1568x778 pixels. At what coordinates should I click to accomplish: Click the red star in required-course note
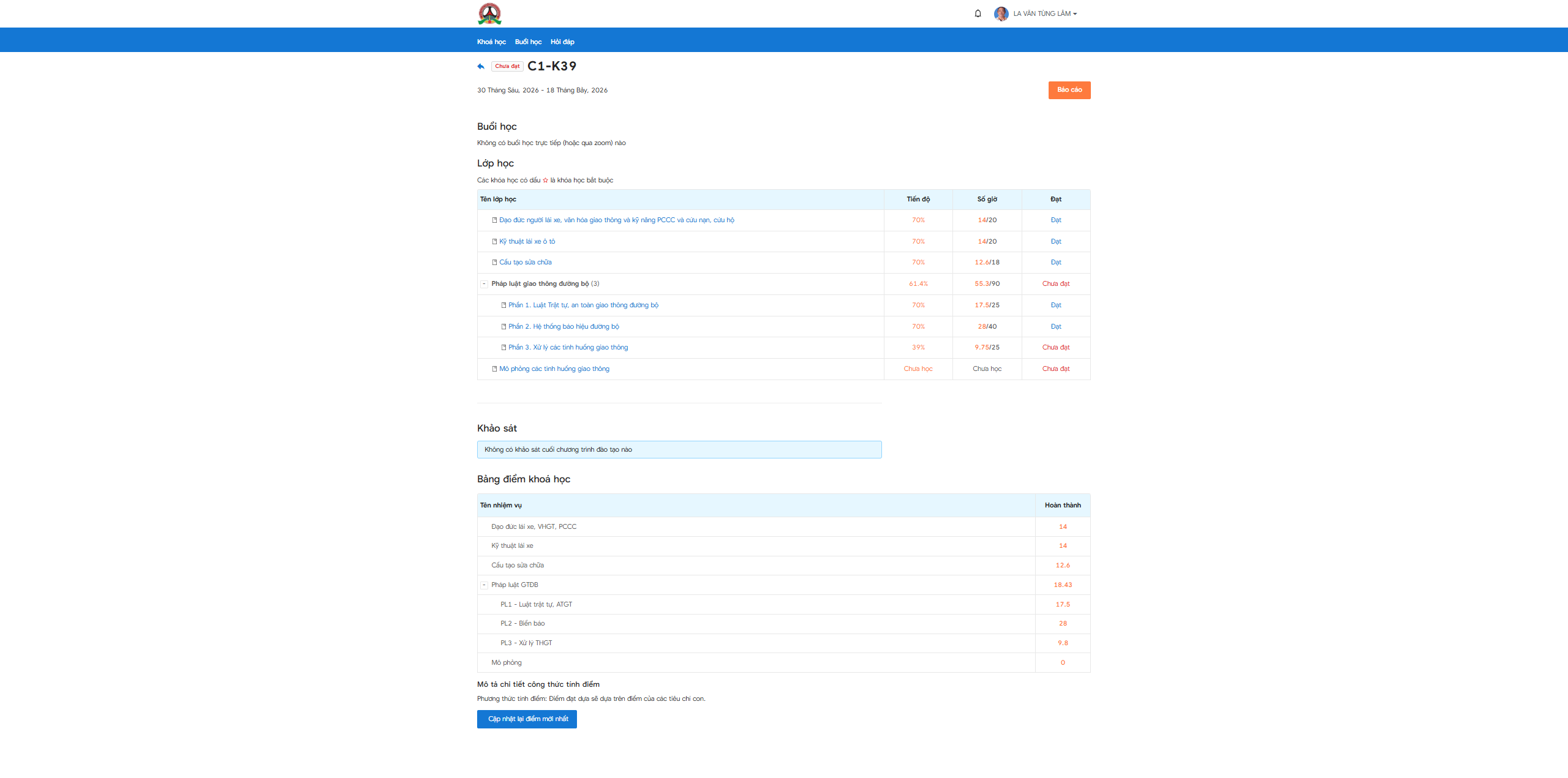tap(545, 181)
